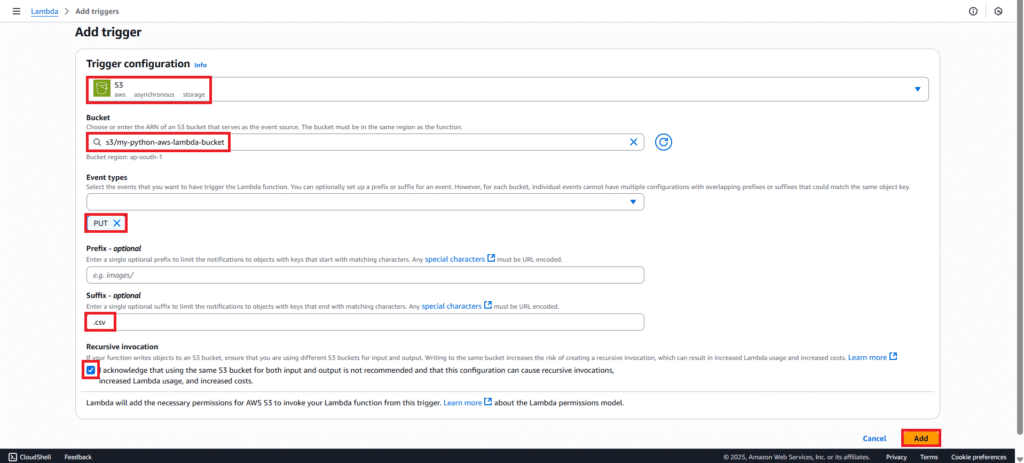Open Feedback in the footer
Image resolution: width=1024 pixels, height=463 pixels.
tap(78, 457)
